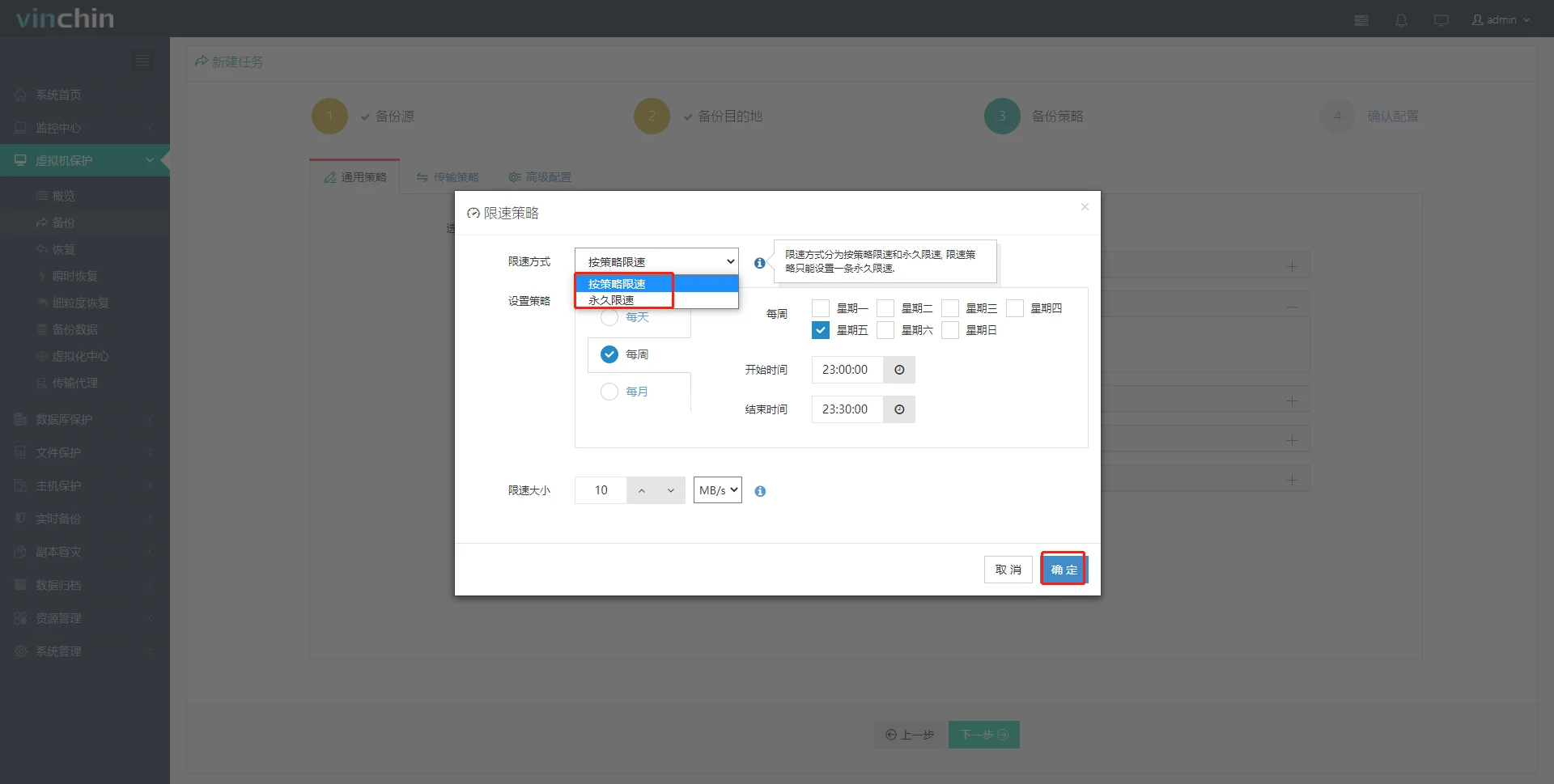Viewport: 1554px width, 784px height.
Task: Select the 每月 radio button
Action: (x=609, y=392)
